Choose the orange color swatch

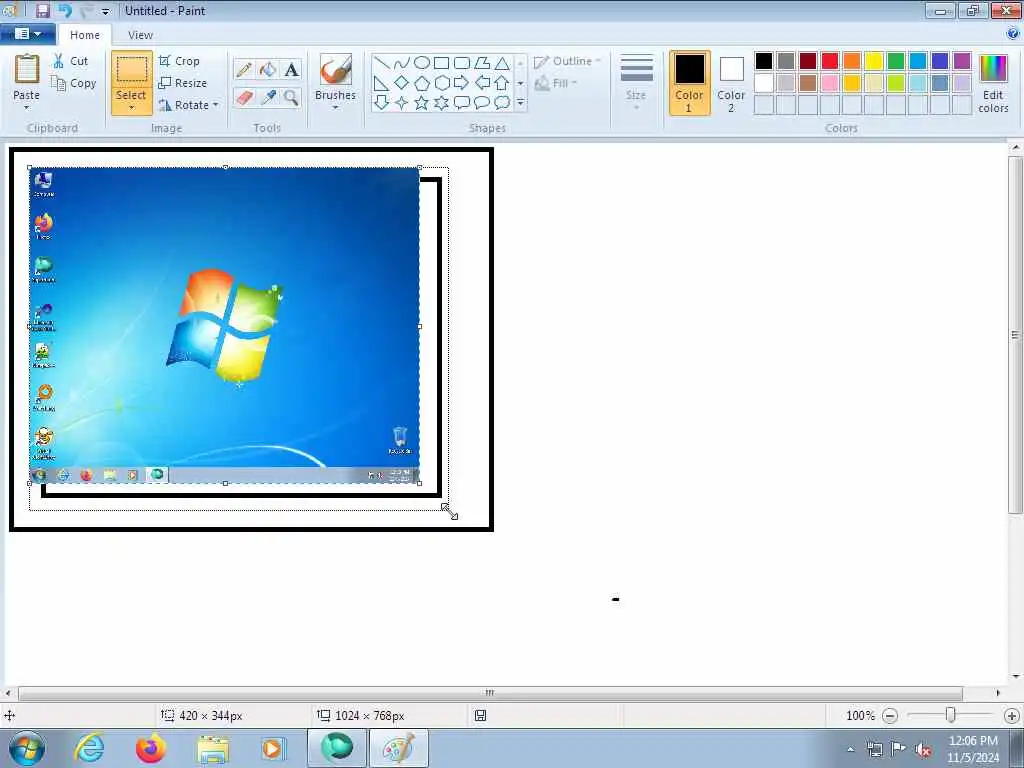click(x=852, y=61)
